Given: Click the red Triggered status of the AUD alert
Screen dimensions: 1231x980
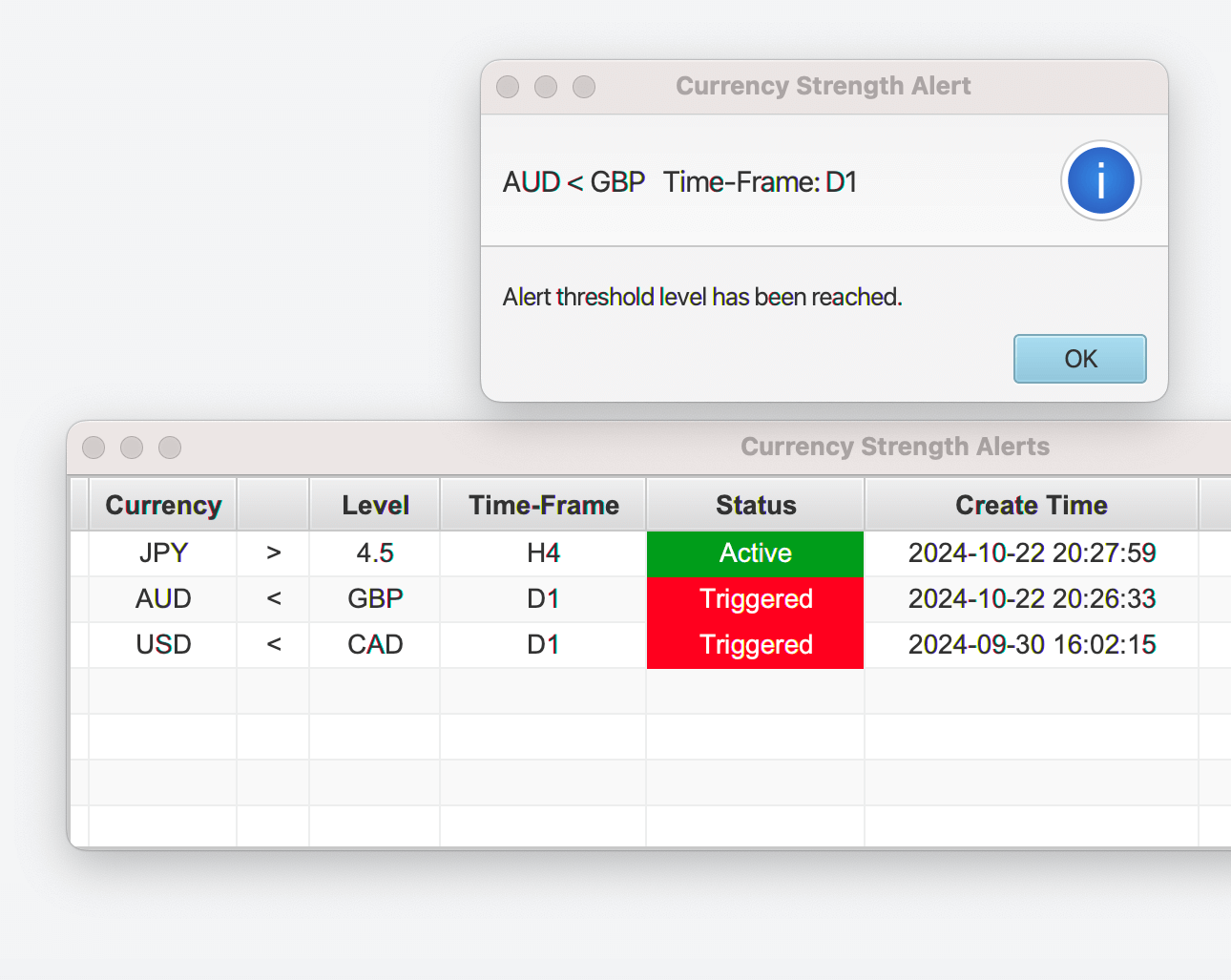Looking at the screenshot, I should pos(755,599).
